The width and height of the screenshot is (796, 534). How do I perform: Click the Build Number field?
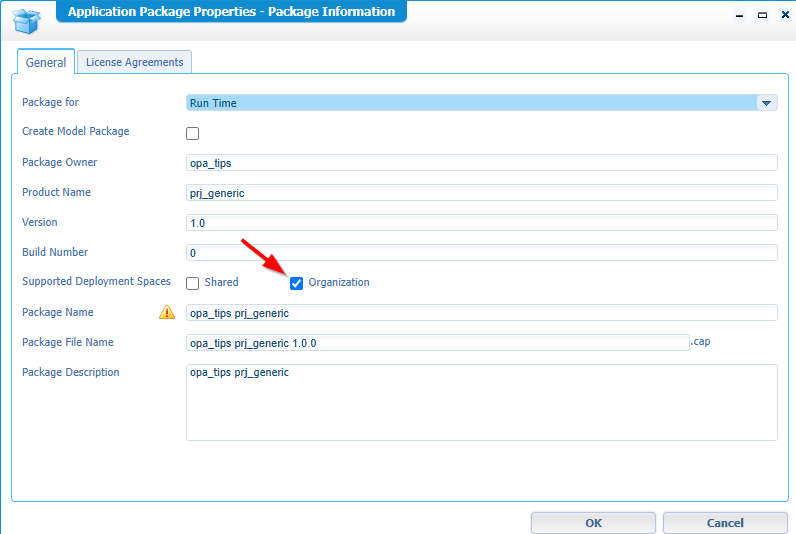(481, 253)
